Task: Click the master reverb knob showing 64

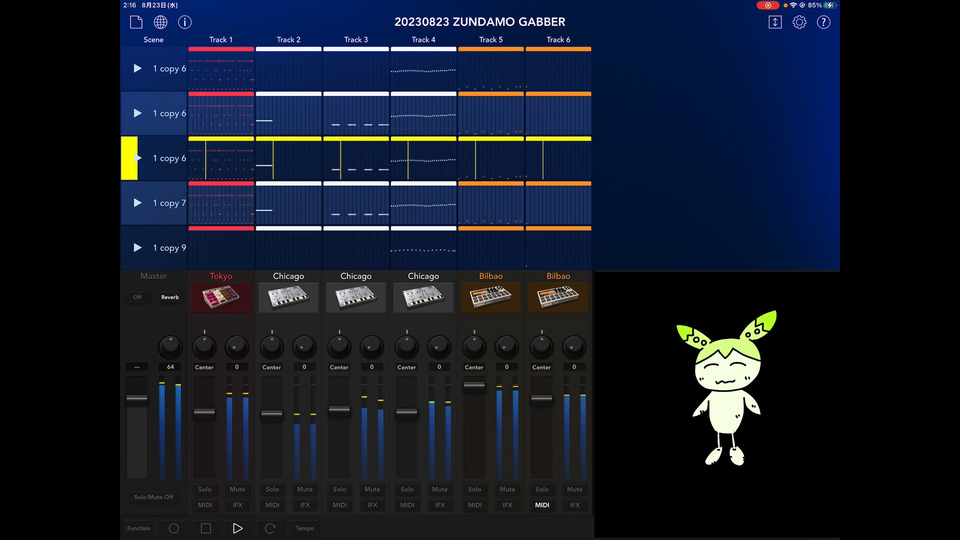Action: pyautogui.click(x=170, y=347)
